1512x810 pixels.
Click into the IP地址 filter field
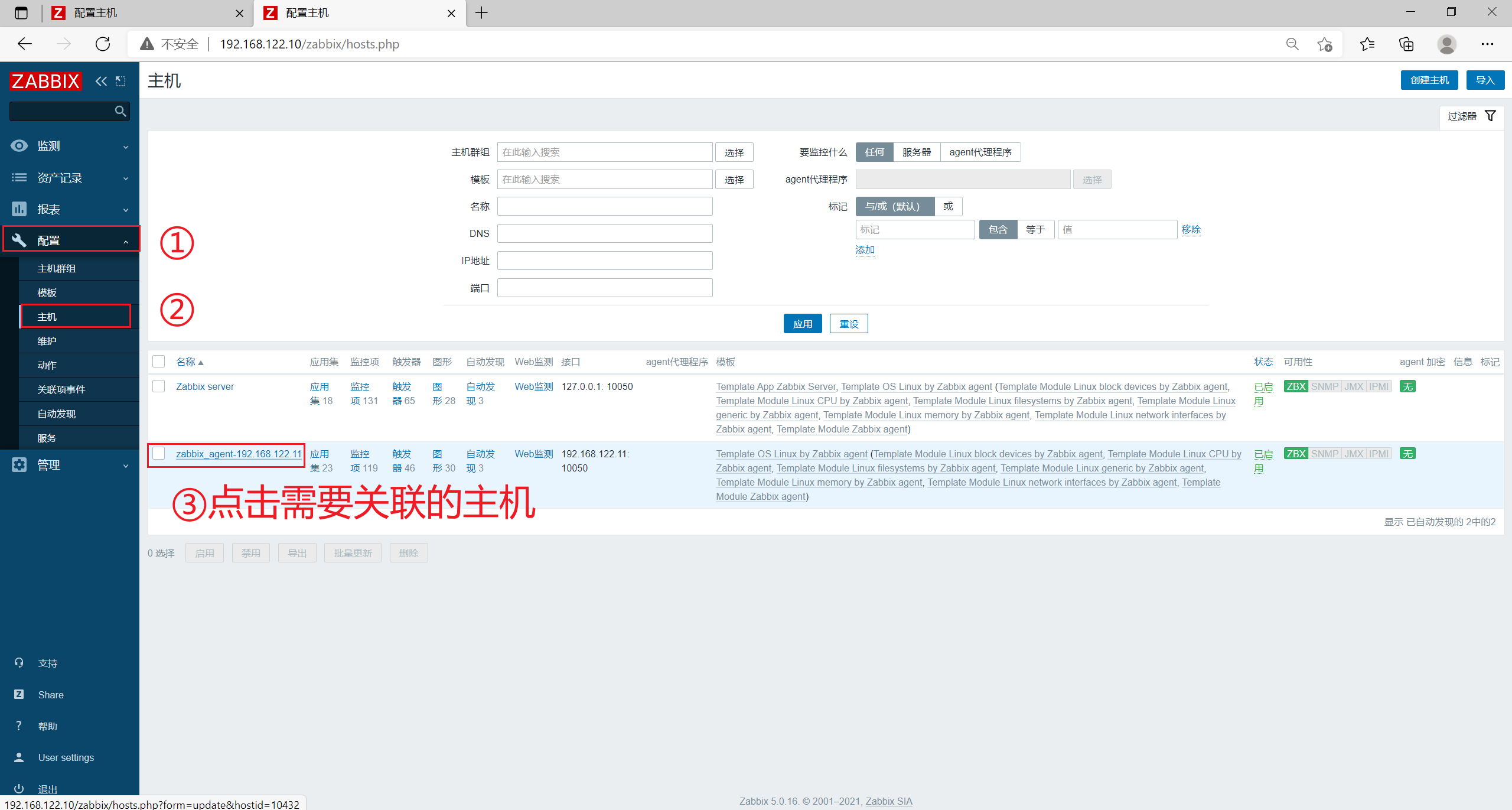(605, 261)
